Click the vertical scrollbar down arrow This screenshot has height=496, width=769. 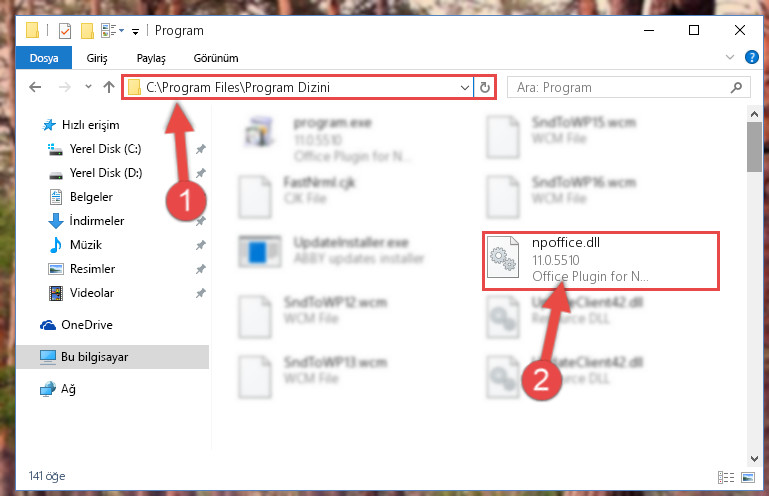click(x=754, y=459)
